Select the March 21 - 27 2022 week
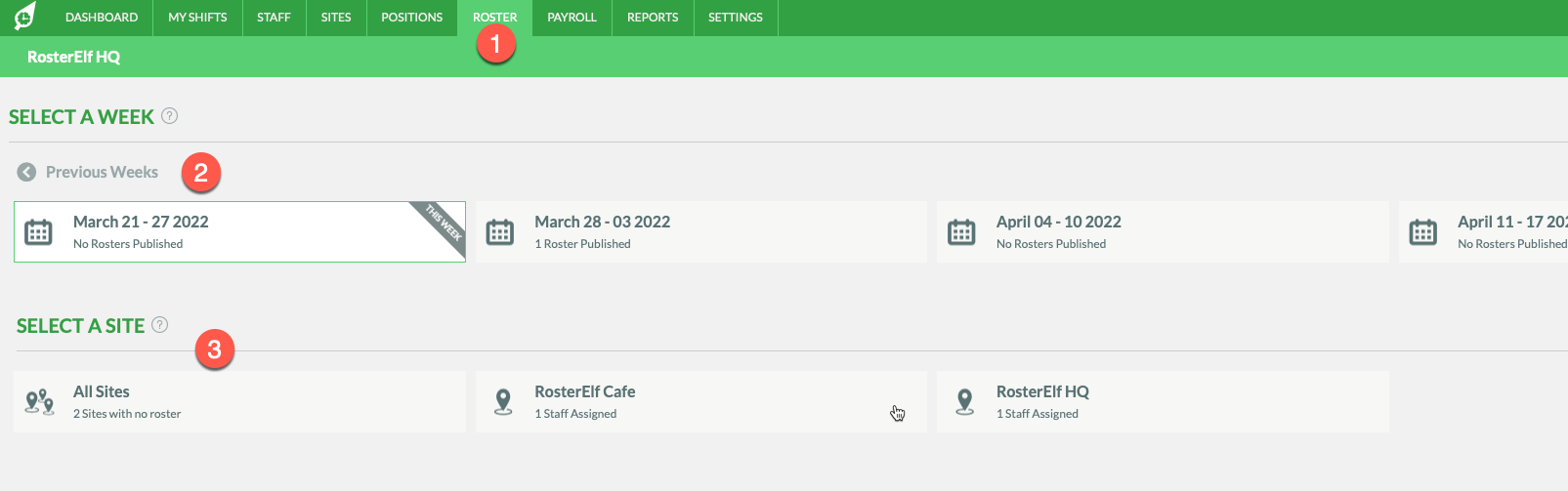1568x491 pixels. (239, 232)
